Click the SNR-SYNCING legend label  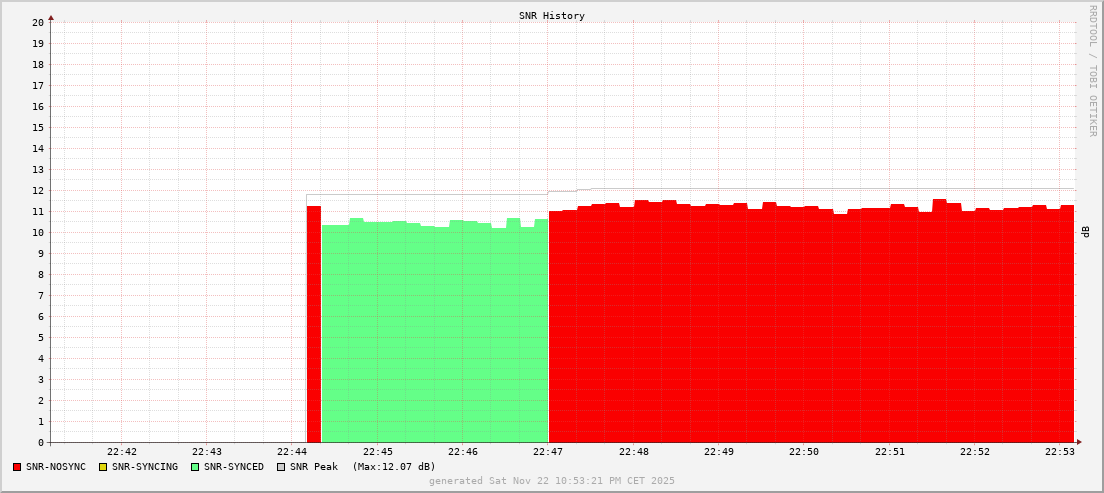[145, 467]
